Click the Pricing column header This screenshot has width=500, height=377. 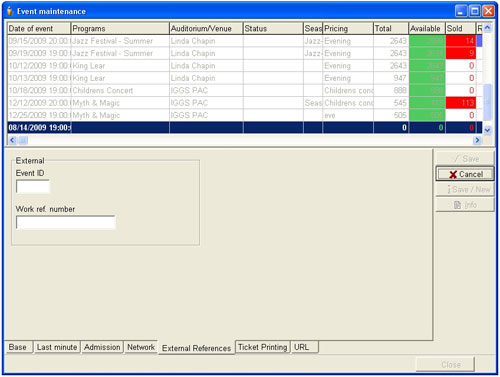348,29
